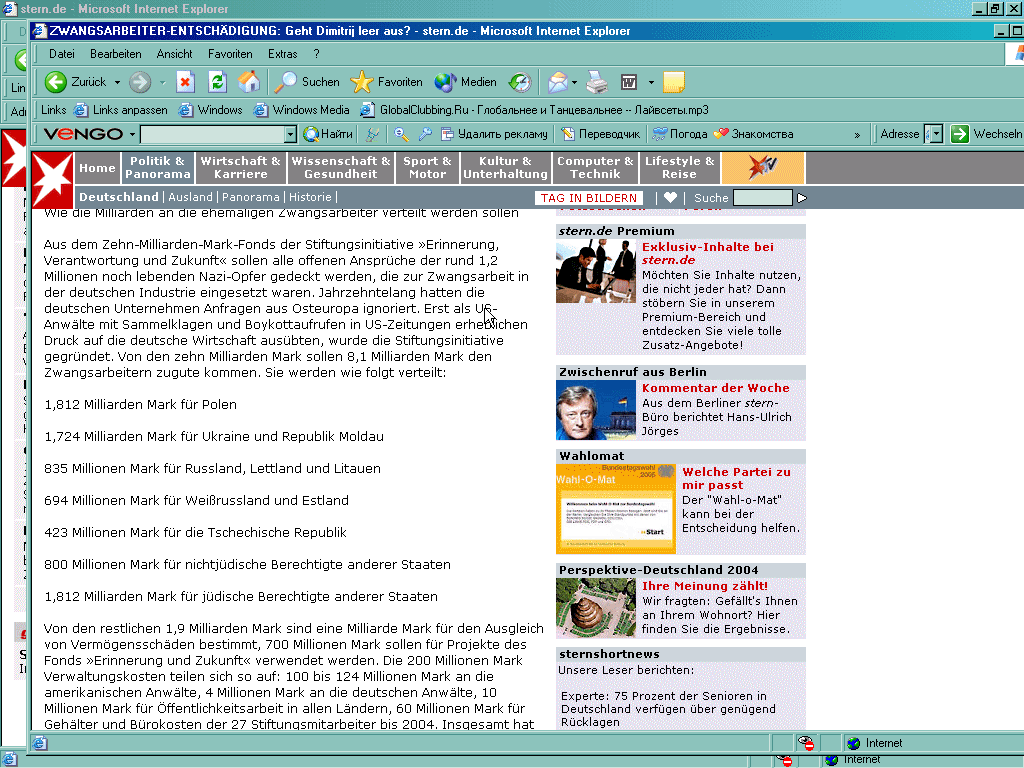Go back with the green Zurück arrow
Image resolution: width=1024 pixels, height=768 pixels.
(75, 82)
